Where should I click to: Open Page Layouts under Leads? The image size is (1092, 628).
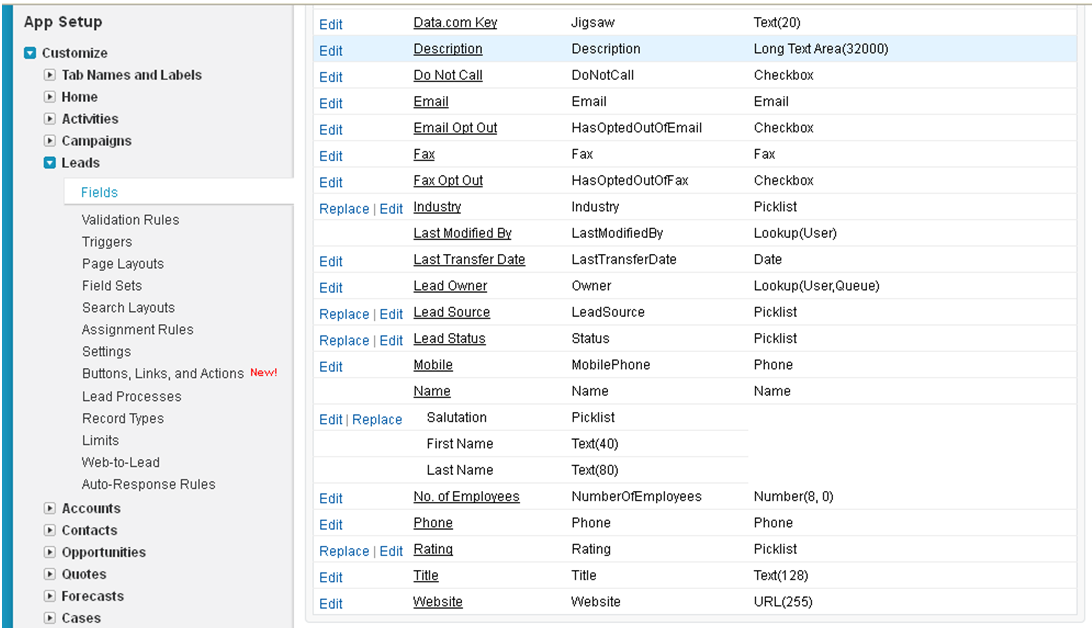tap(123, 264)
